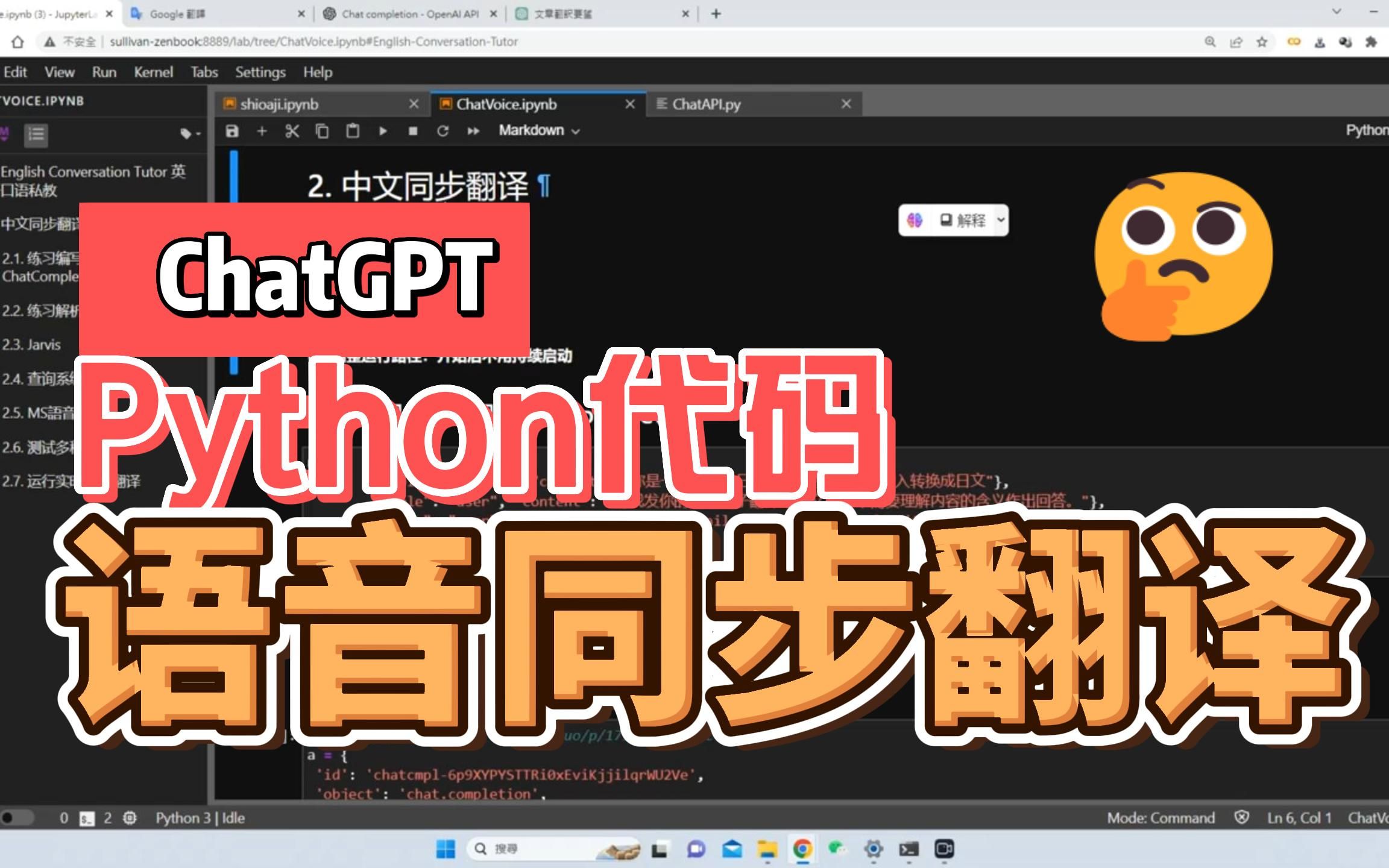Select outline entry starting with 2.7. 运行
This screenshot has width=1389, height=868.
click(x=71, y=481)
